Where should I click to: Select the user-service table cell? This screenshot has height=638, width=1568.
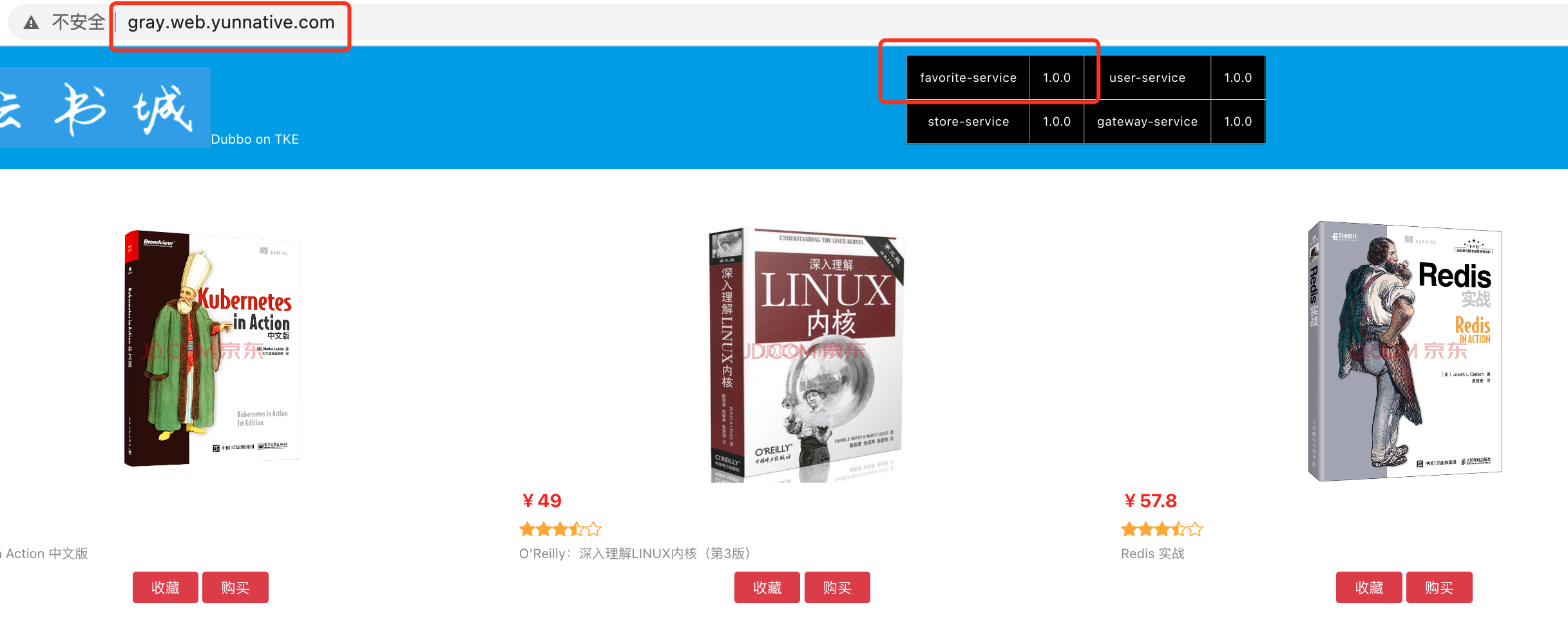(1147, 78)
